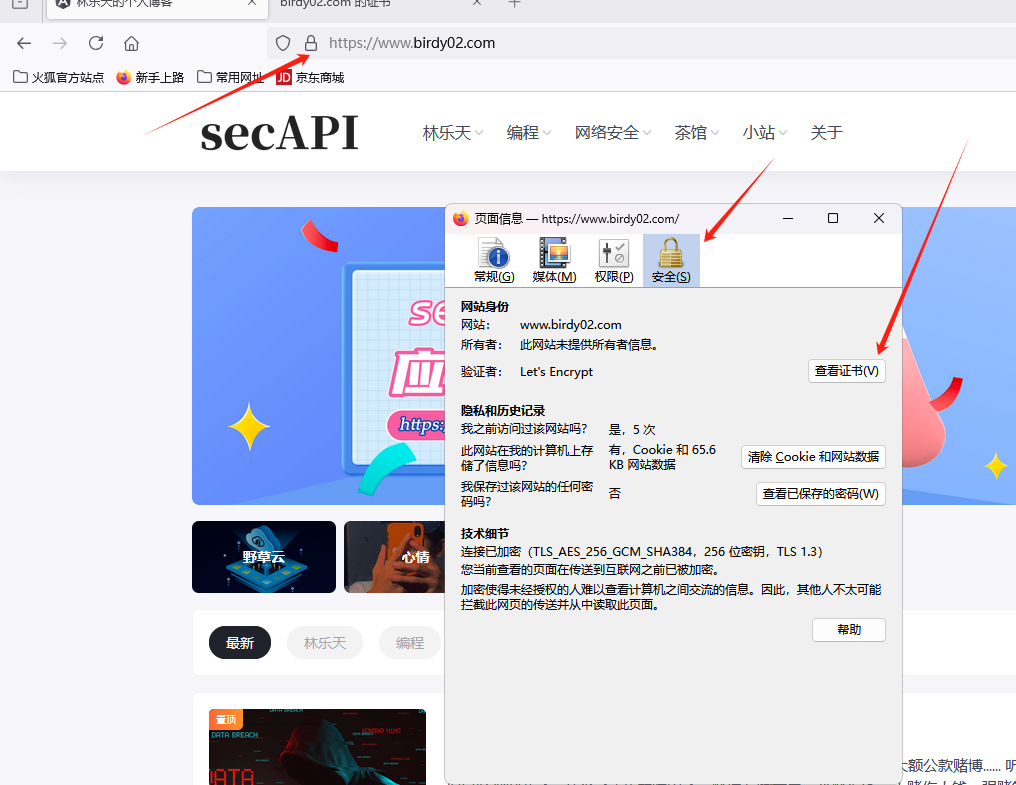This screenshot has height=785, width=1016.
Task: Clear Cookie and site data button
Action: [813, 456]
